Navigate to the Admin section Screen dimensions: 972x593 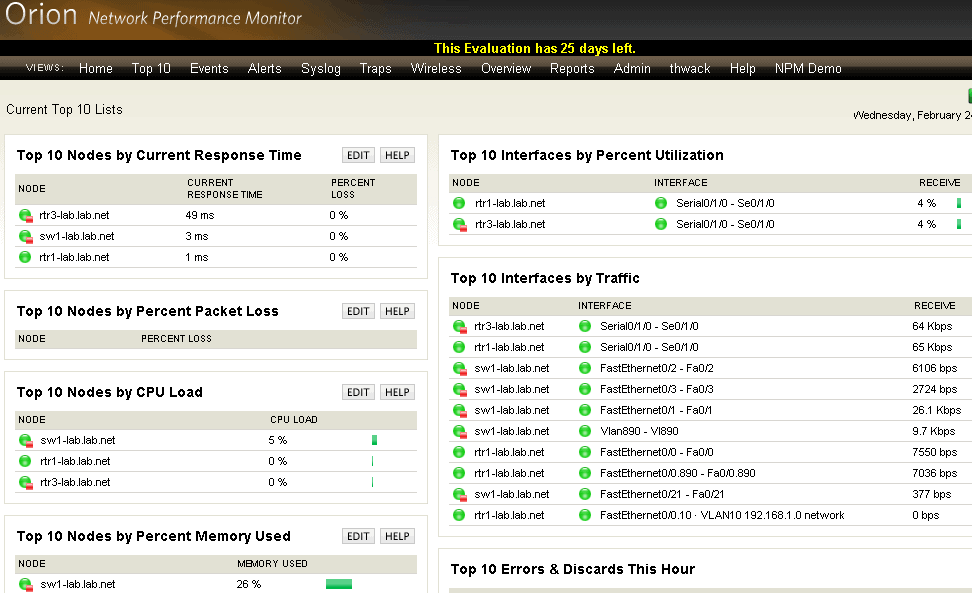pos(631,68)
